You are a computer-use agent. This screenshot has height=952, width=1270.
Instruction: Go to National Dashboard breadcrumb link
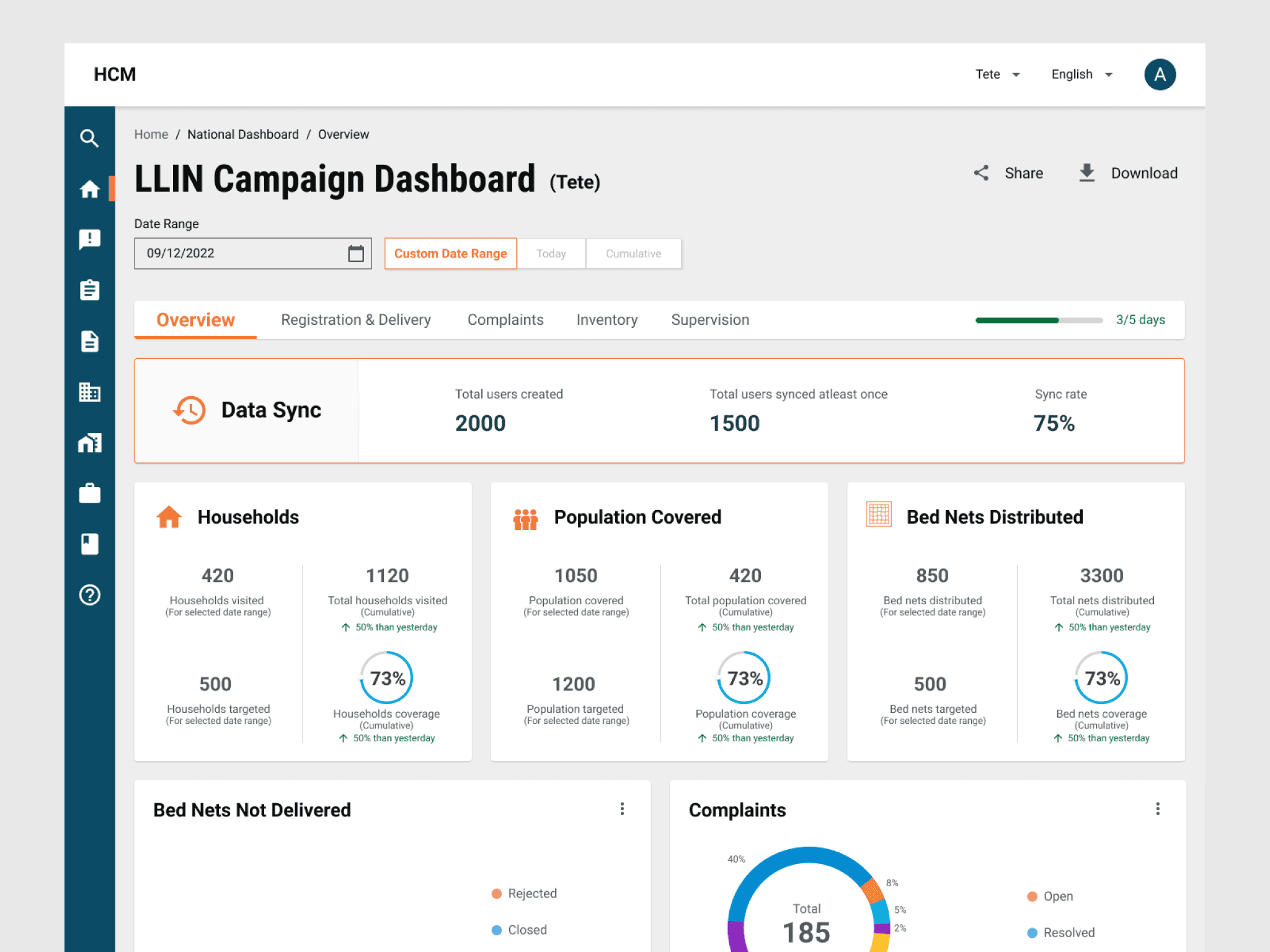[242, 134]
